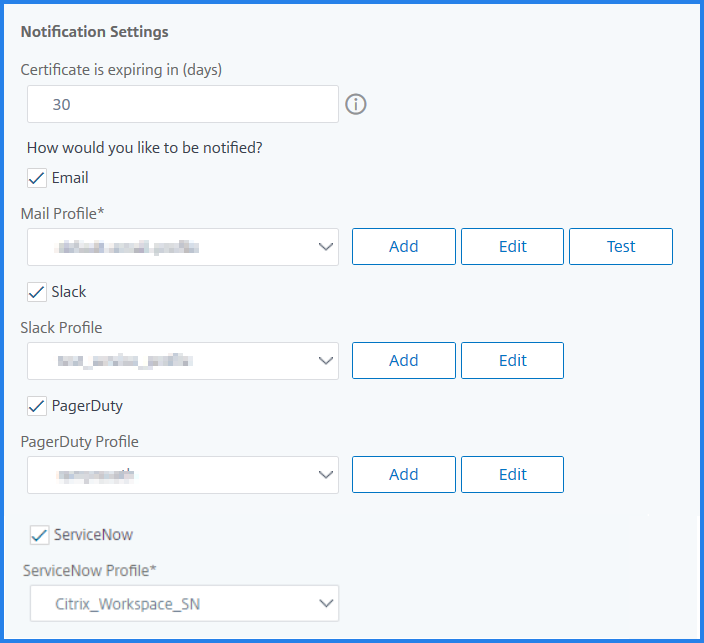Edit the selected PagerDuty profile

click(x=512, y=475)
